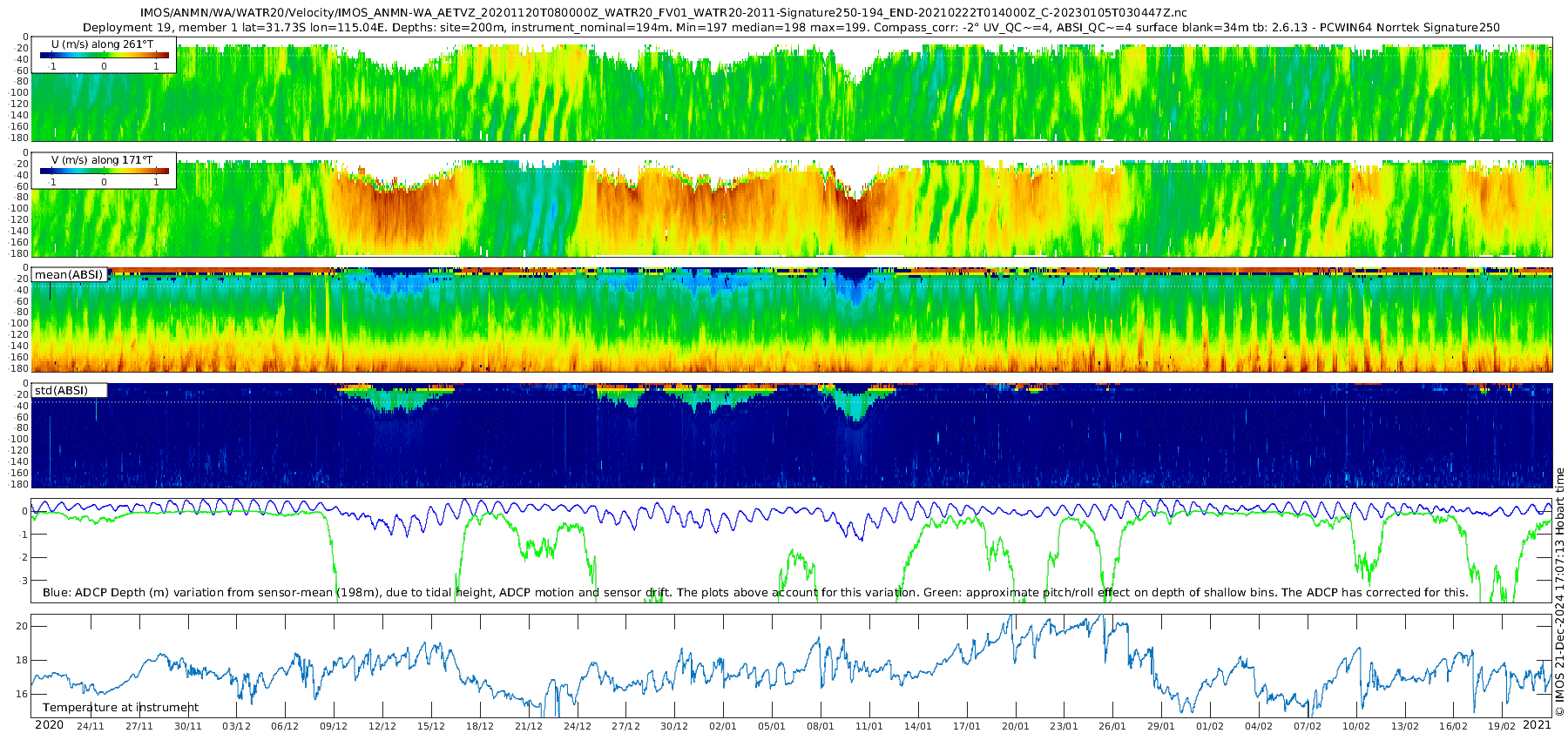1568x740 pixels.
Task: Click the 11/01 date tick
Action: pos(869,726)
